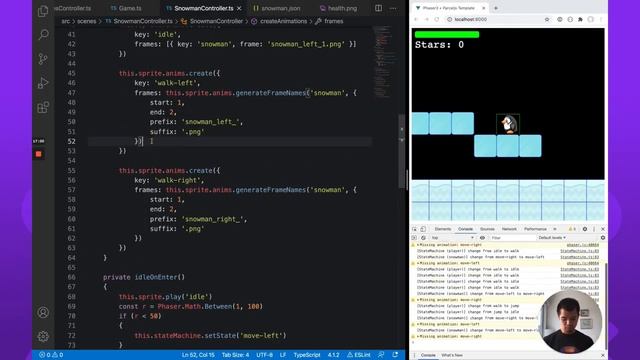640x360 pixels.
Task: Click the ESLint status bar item
Action: 359,355
